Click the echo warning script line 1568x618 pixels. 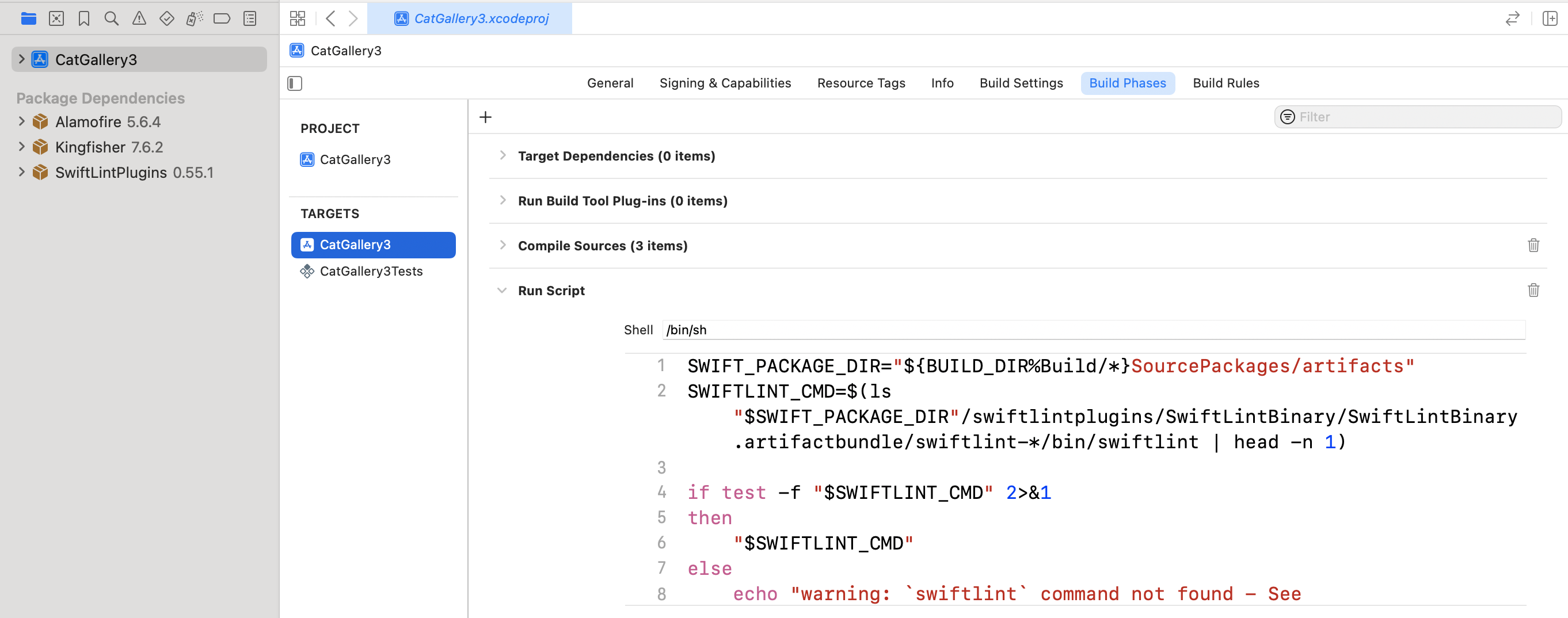pyautogui.click(x=1017, y=594)
